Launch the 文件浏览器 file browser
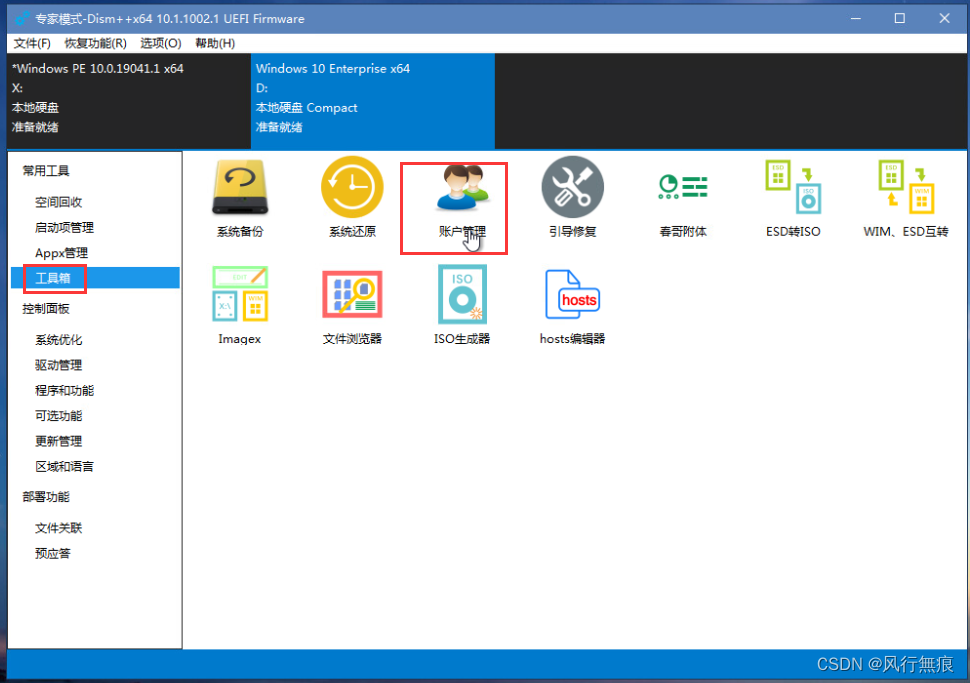Viewport: 970px width, 683px height. pyautogui.click(x=352, y=307)
